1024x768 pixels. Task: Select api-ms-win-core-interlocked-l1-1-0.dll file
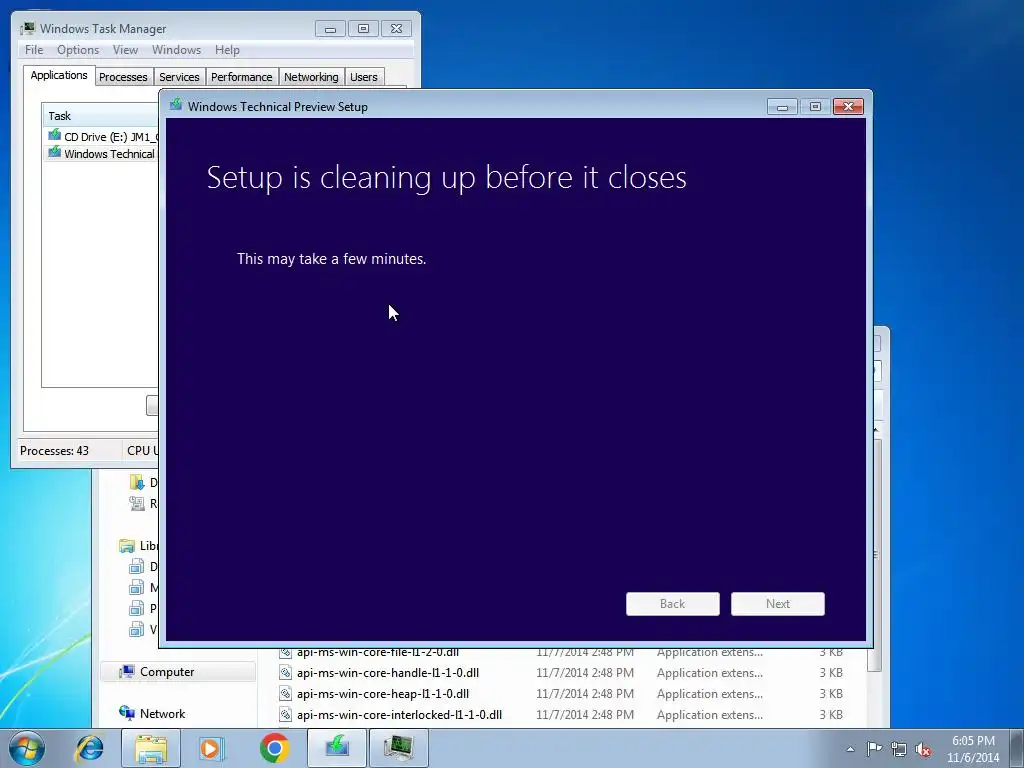coord(399,714)
